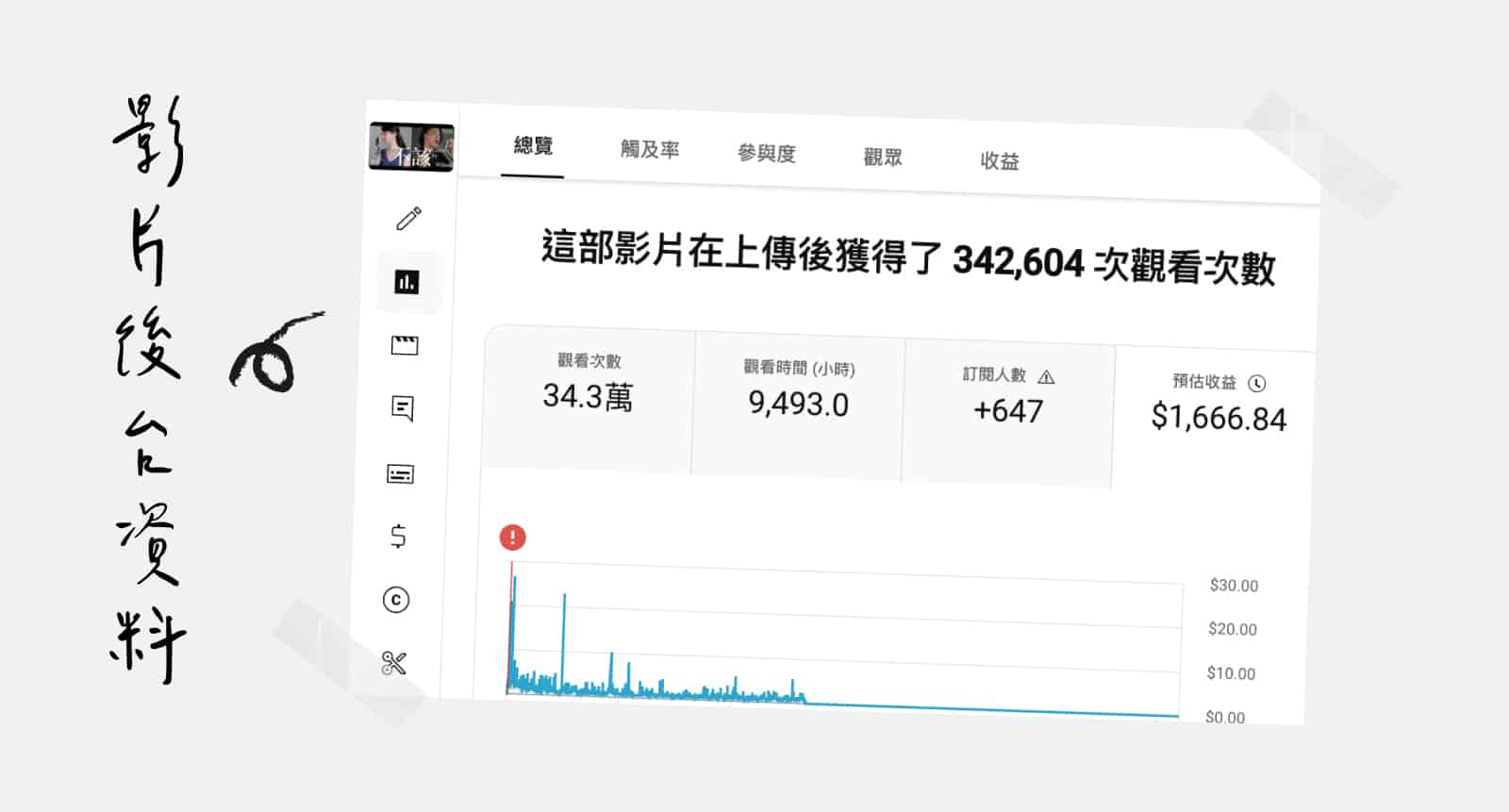Select the 預估收益 $1,666.84 card

coord(1218,406)
